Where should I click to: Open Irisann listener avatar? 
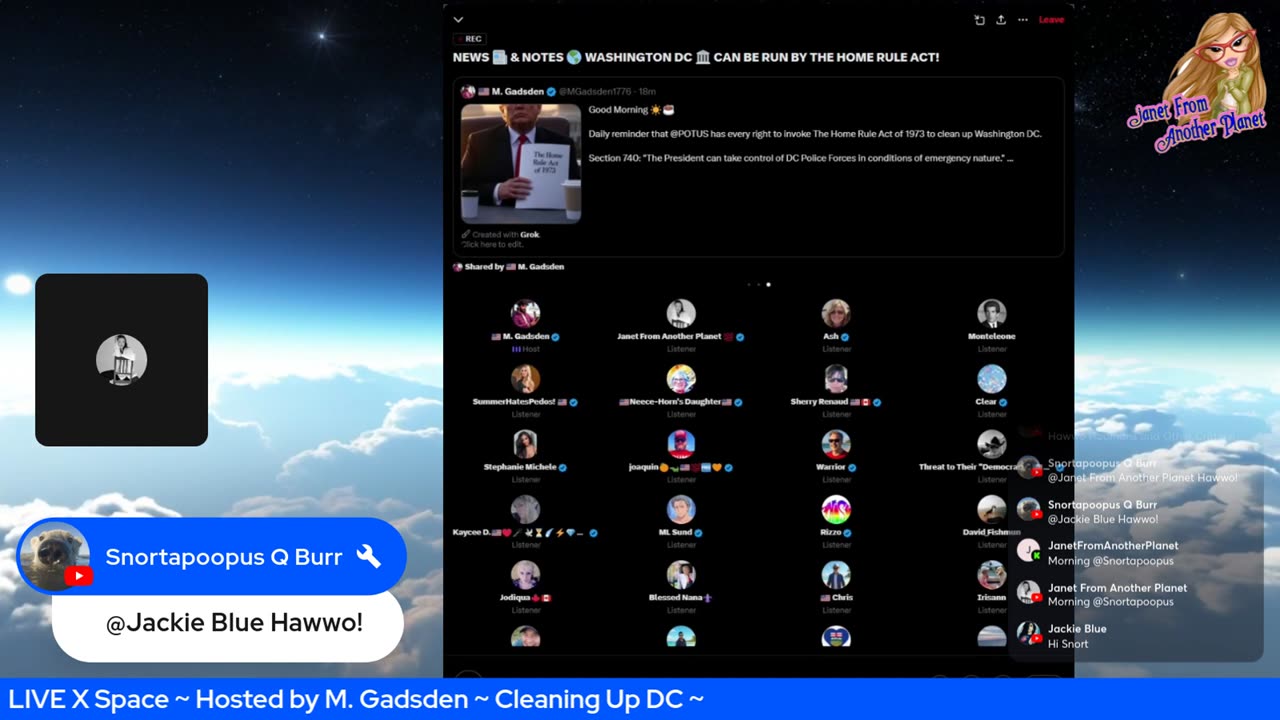992,575
